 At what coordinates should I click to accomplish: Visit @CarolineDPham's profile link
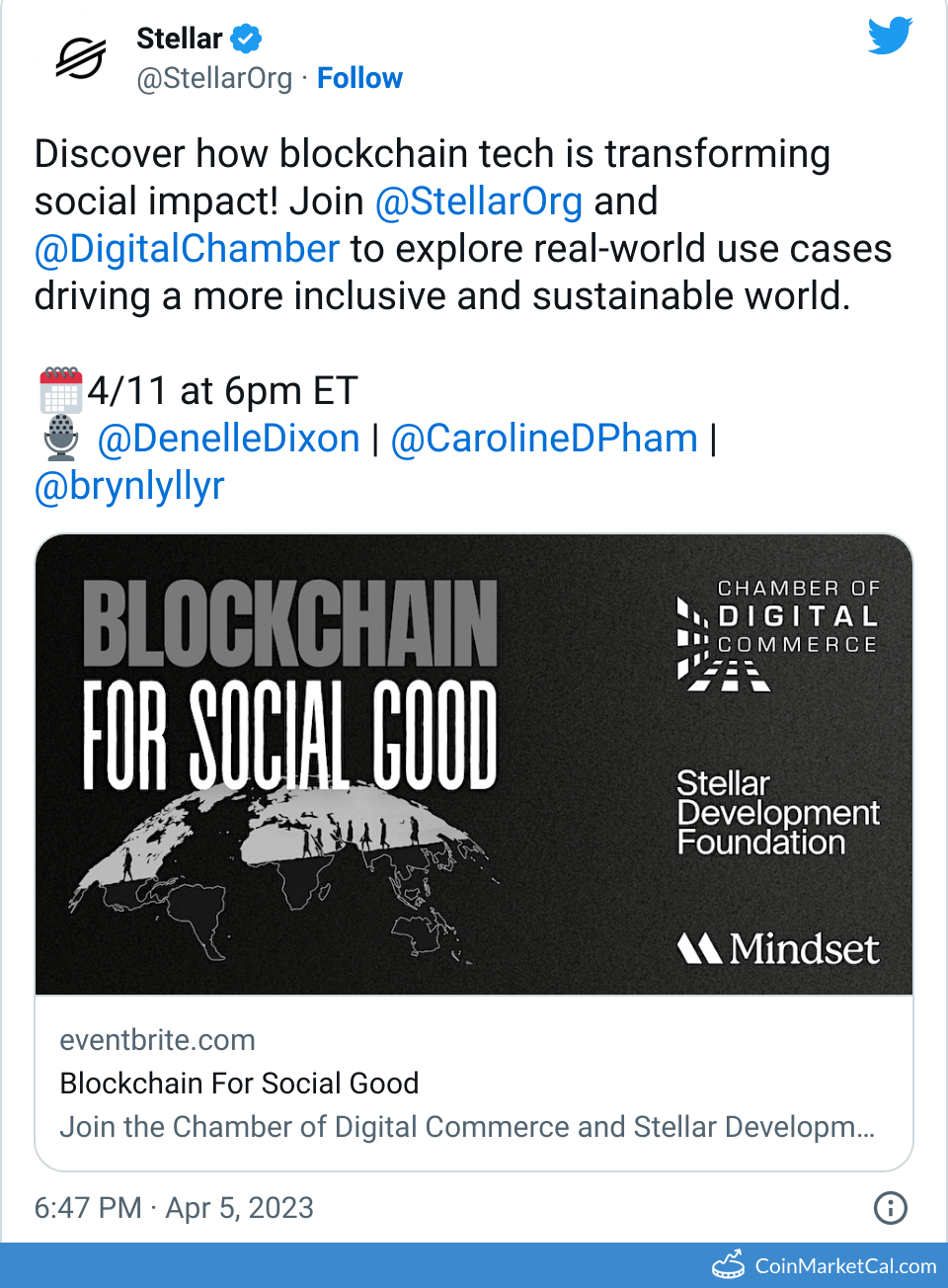click(544, 439)
